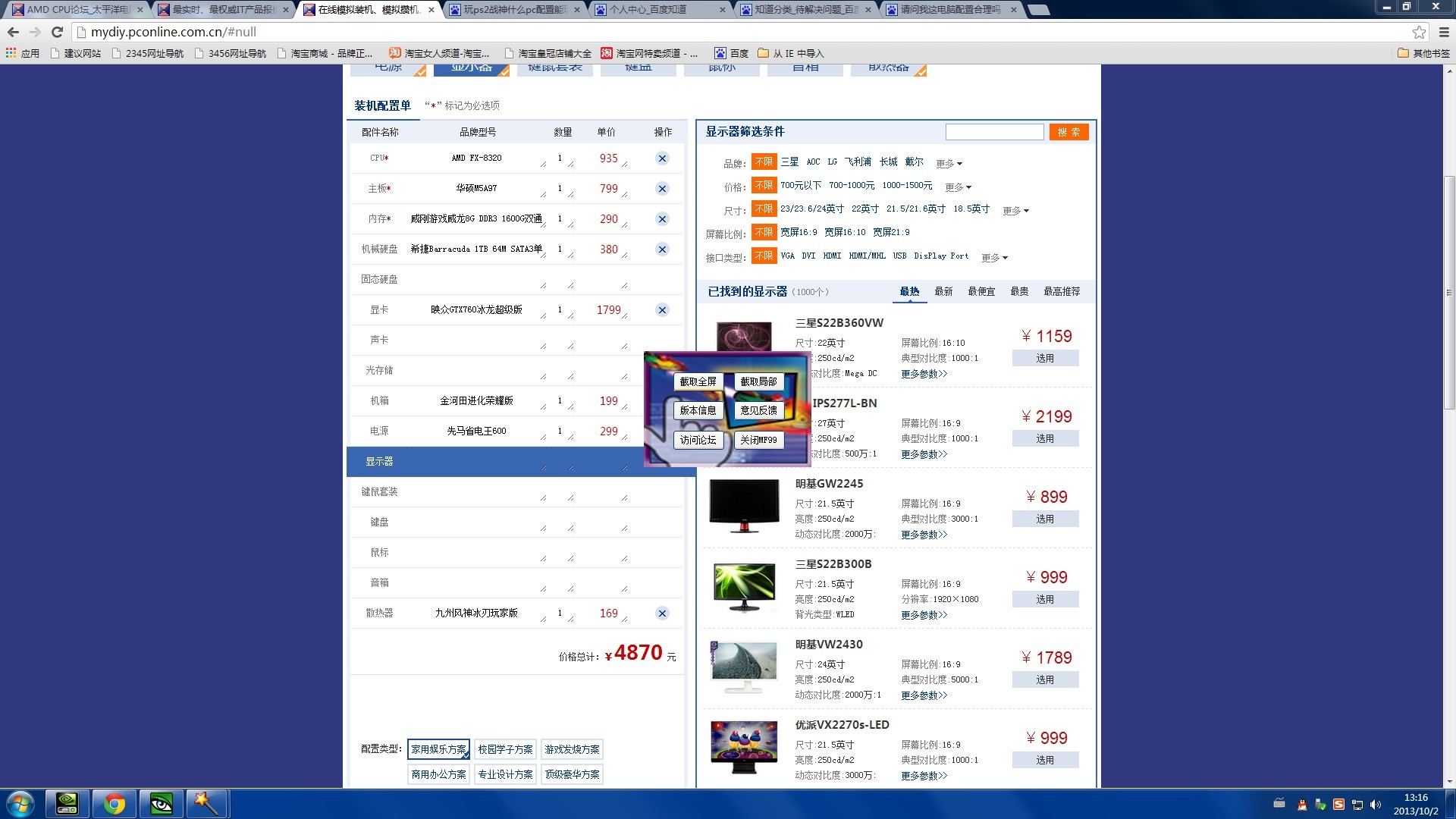
Task: Select 专业设计方案 configuration type
Action: click(505, 774)
